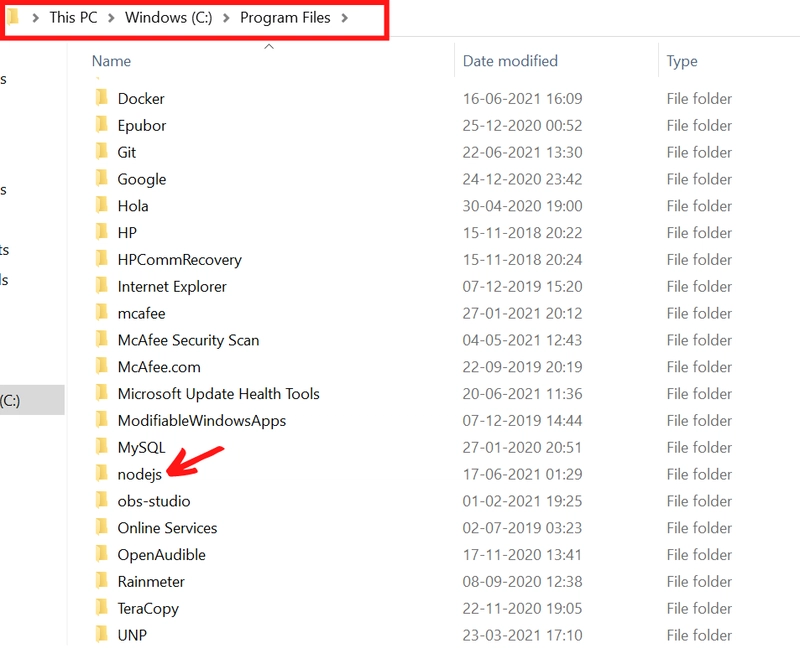Viewport: 800px width, 659px height.
Task: Select (C:) drive in navigation pane
Action: point(32,400)
